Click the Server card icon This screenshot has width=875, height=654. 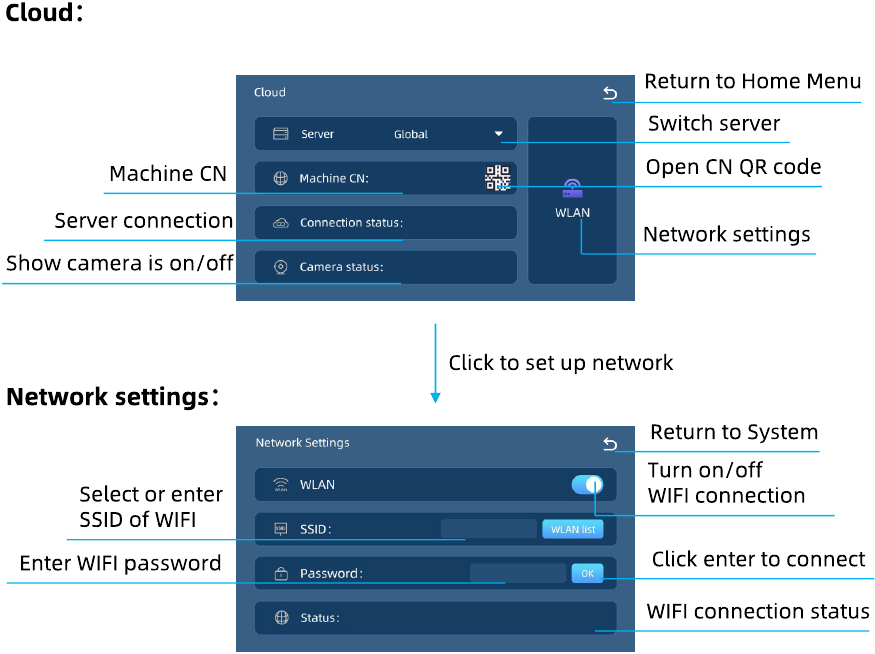point(281,134)
